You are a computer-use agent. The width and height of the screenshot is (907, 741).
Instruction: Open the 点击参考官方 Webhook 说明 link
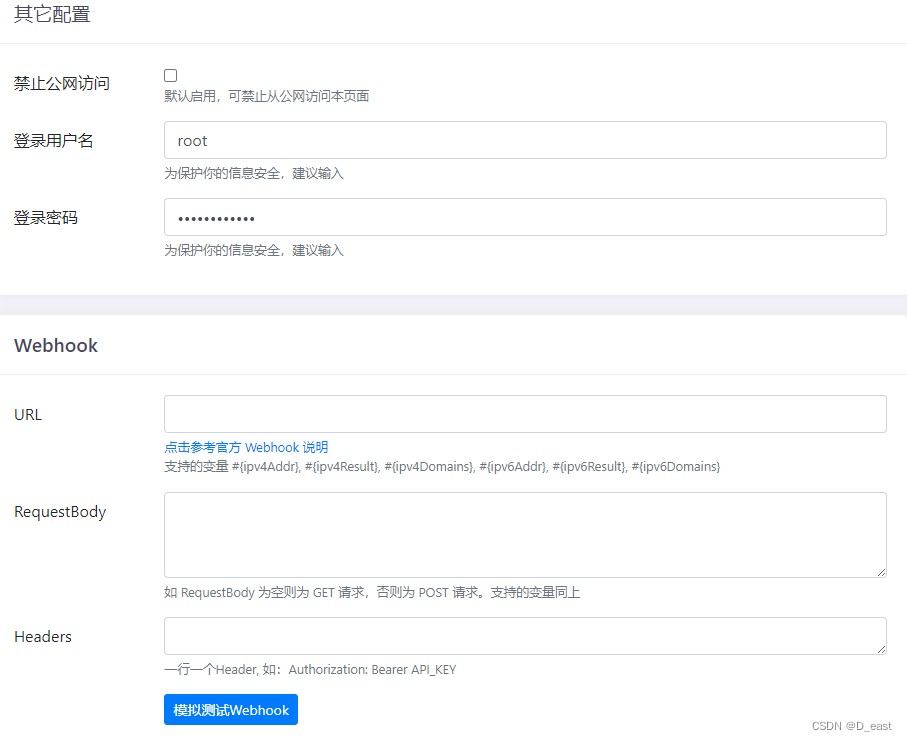(x=246, y=447)
